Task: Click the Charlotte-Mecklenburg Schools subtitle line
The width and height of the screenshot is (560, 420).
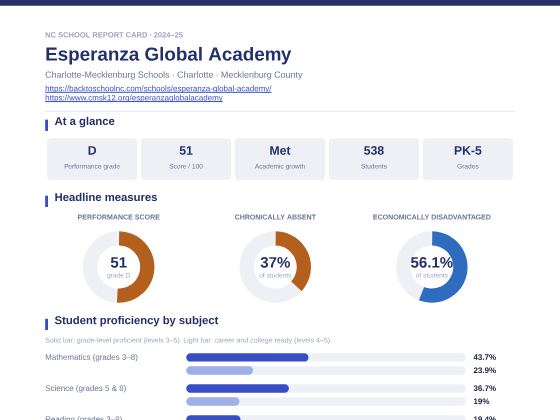Action: click(x=174, y=75)
